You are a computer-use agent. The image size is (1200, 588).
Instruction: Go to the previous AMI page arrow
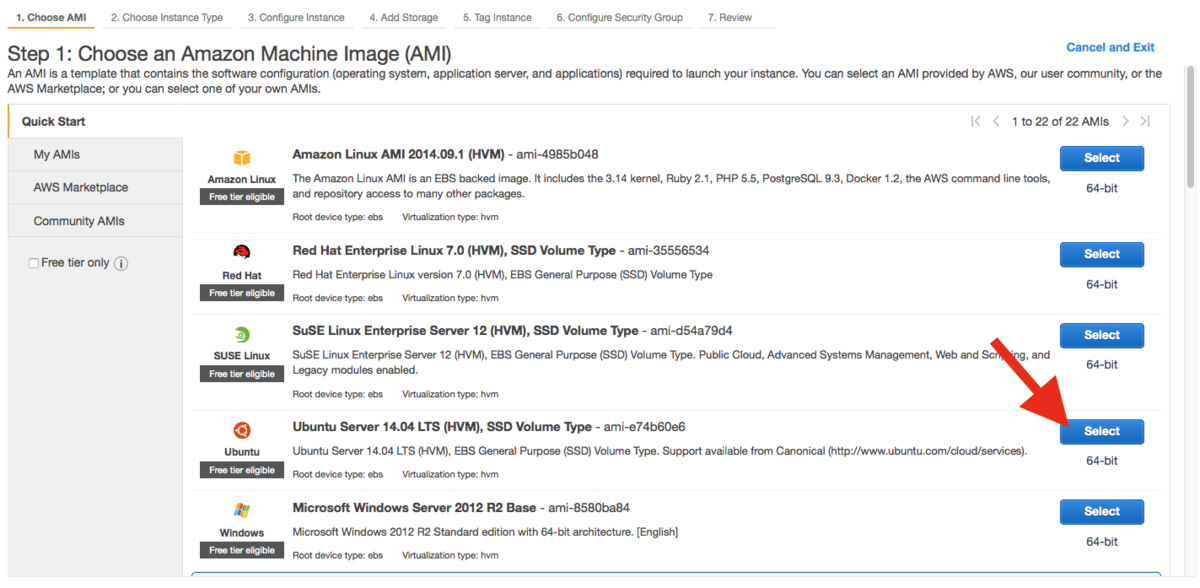(x=996, y=121)
